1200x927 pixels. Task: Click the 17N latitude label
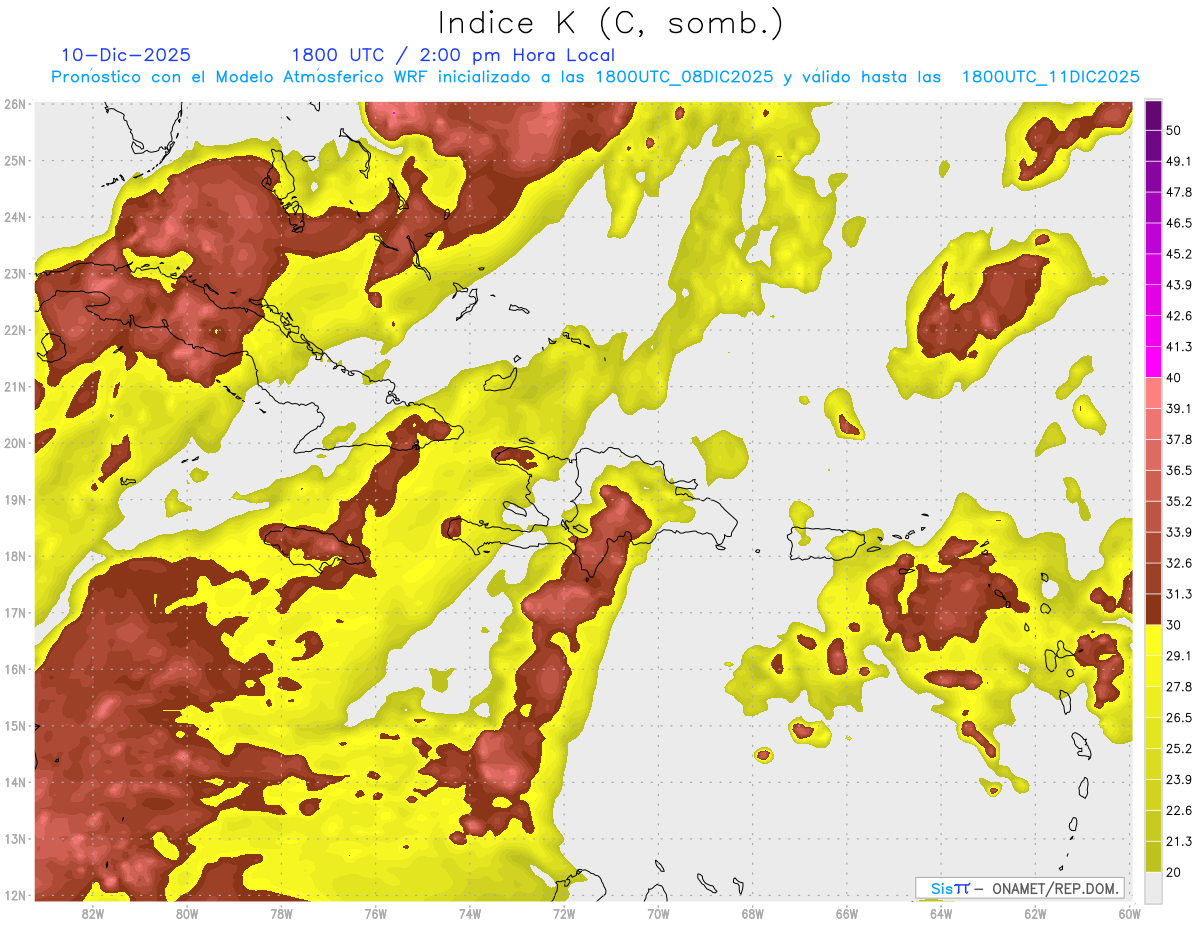tap(15, 613)
